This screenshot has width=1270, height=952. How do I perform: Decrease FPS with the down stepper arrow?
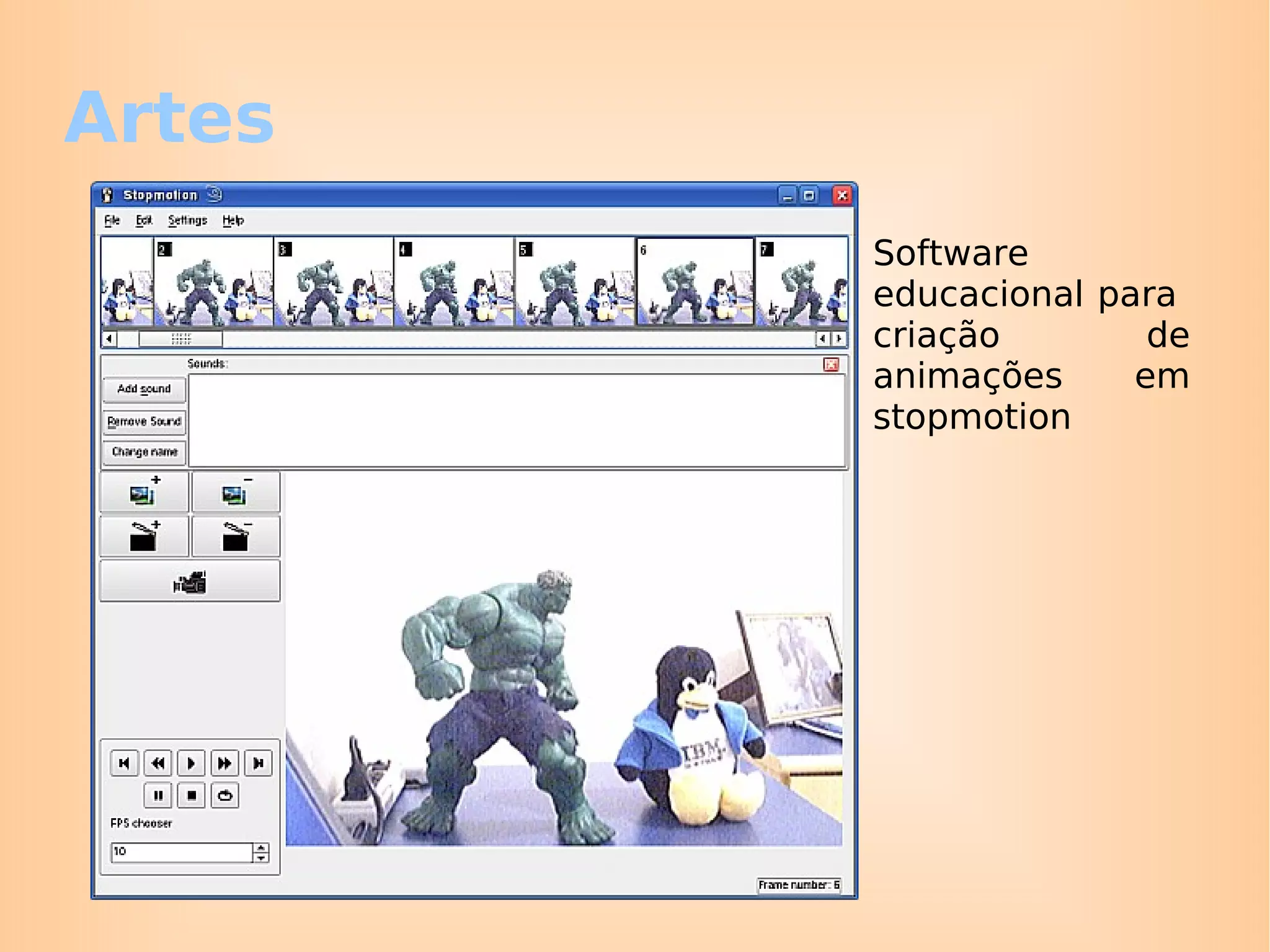click(x=261, y=857)
